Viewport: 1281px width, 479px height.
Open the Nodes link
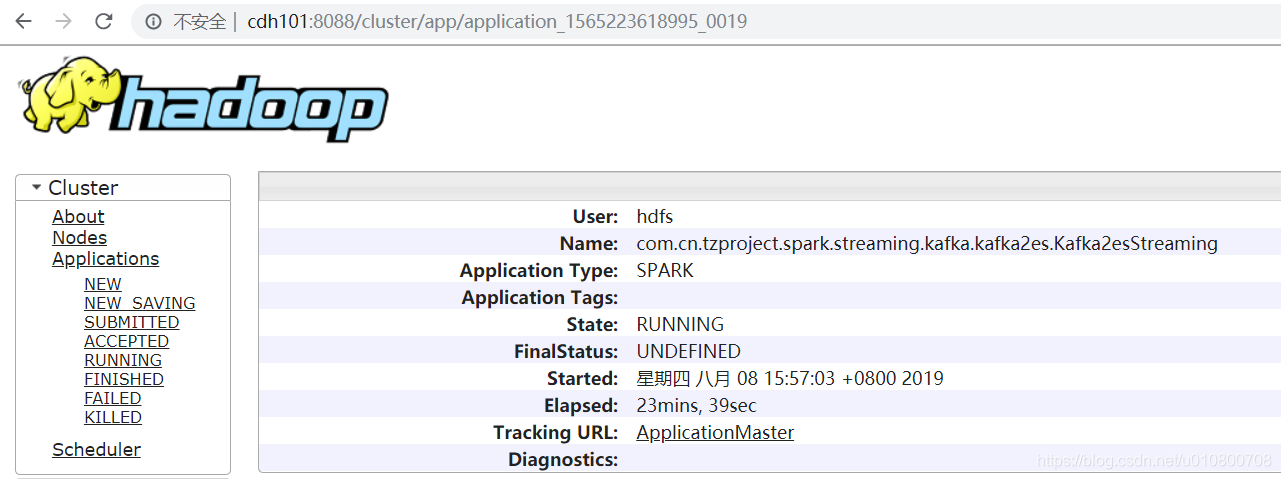[x=79, y=238]
